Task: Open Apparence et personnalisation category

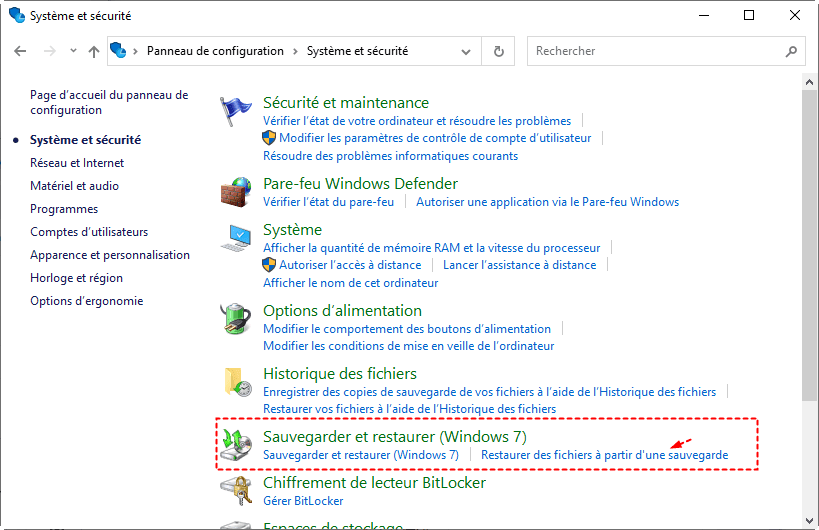Action: tap(110, 255)
